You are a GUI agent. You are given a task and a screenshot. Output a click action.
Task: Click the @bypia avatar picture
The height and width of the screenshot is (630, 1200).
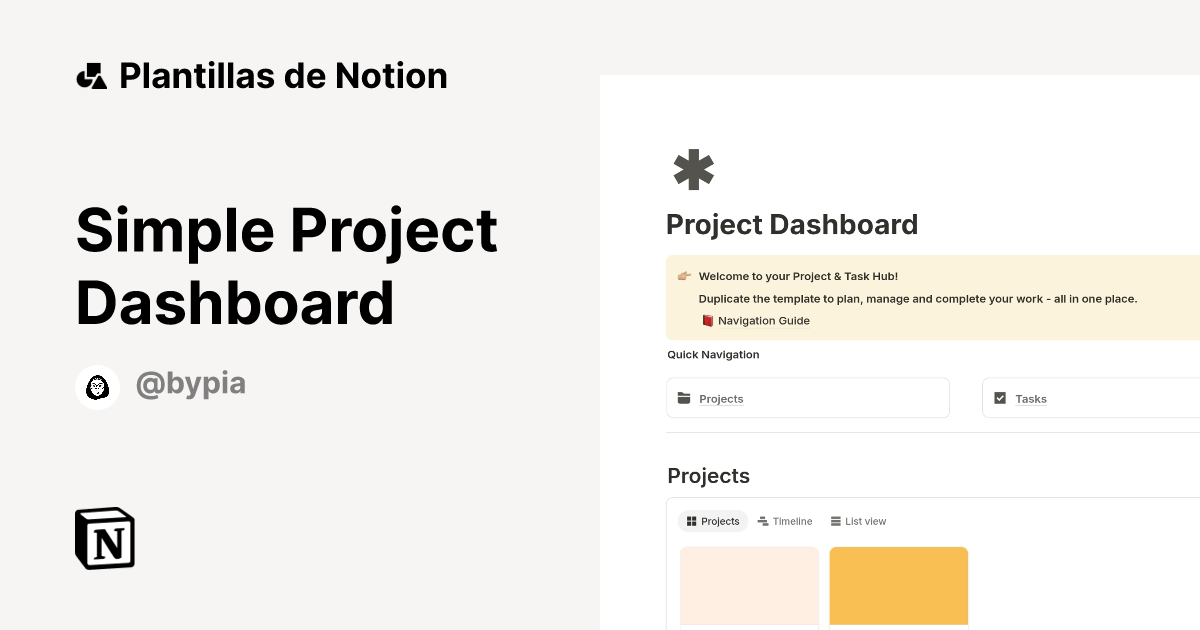point(97,387)
